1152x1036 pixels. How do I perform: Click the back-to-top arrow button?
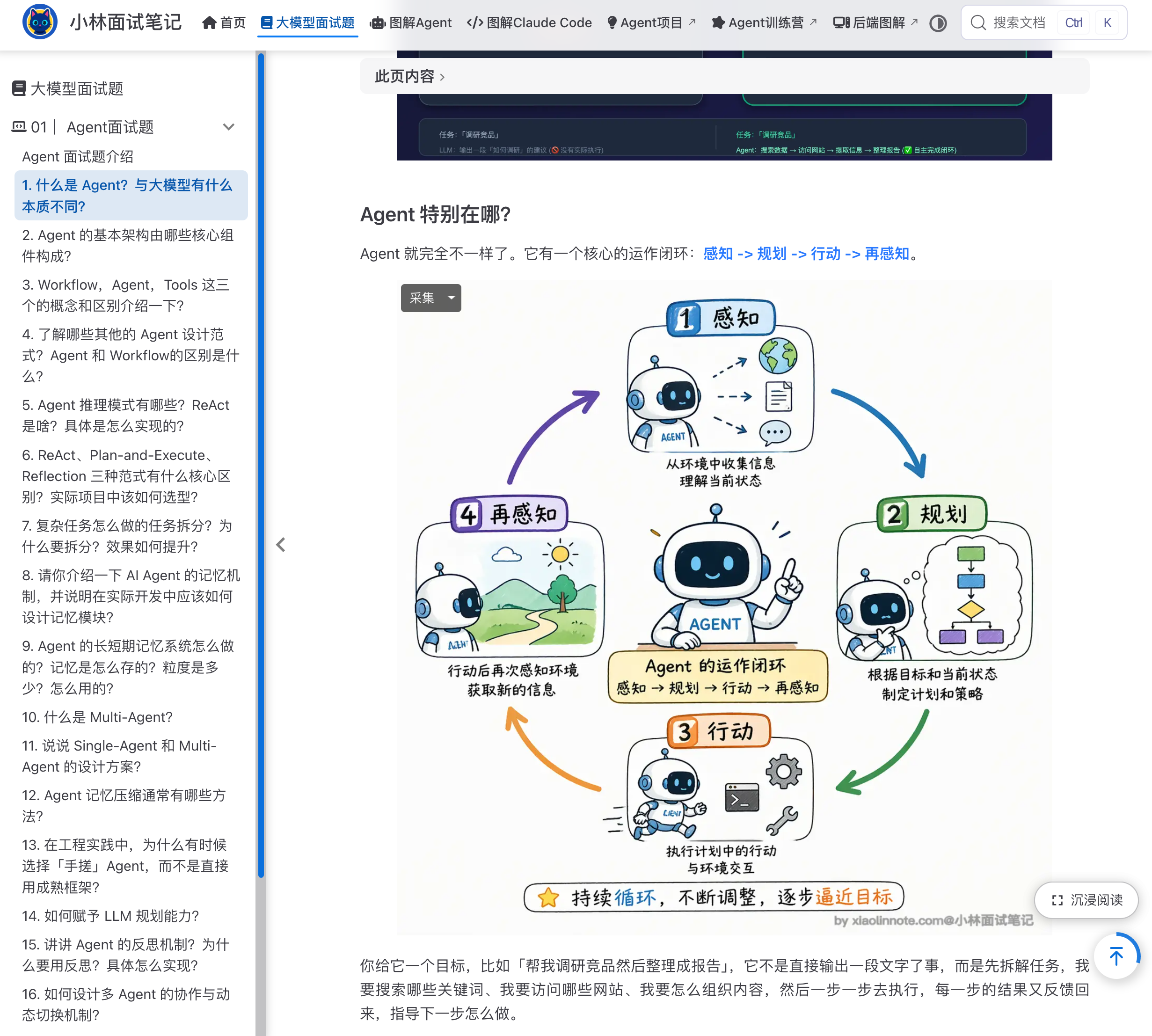[1116, 956]
